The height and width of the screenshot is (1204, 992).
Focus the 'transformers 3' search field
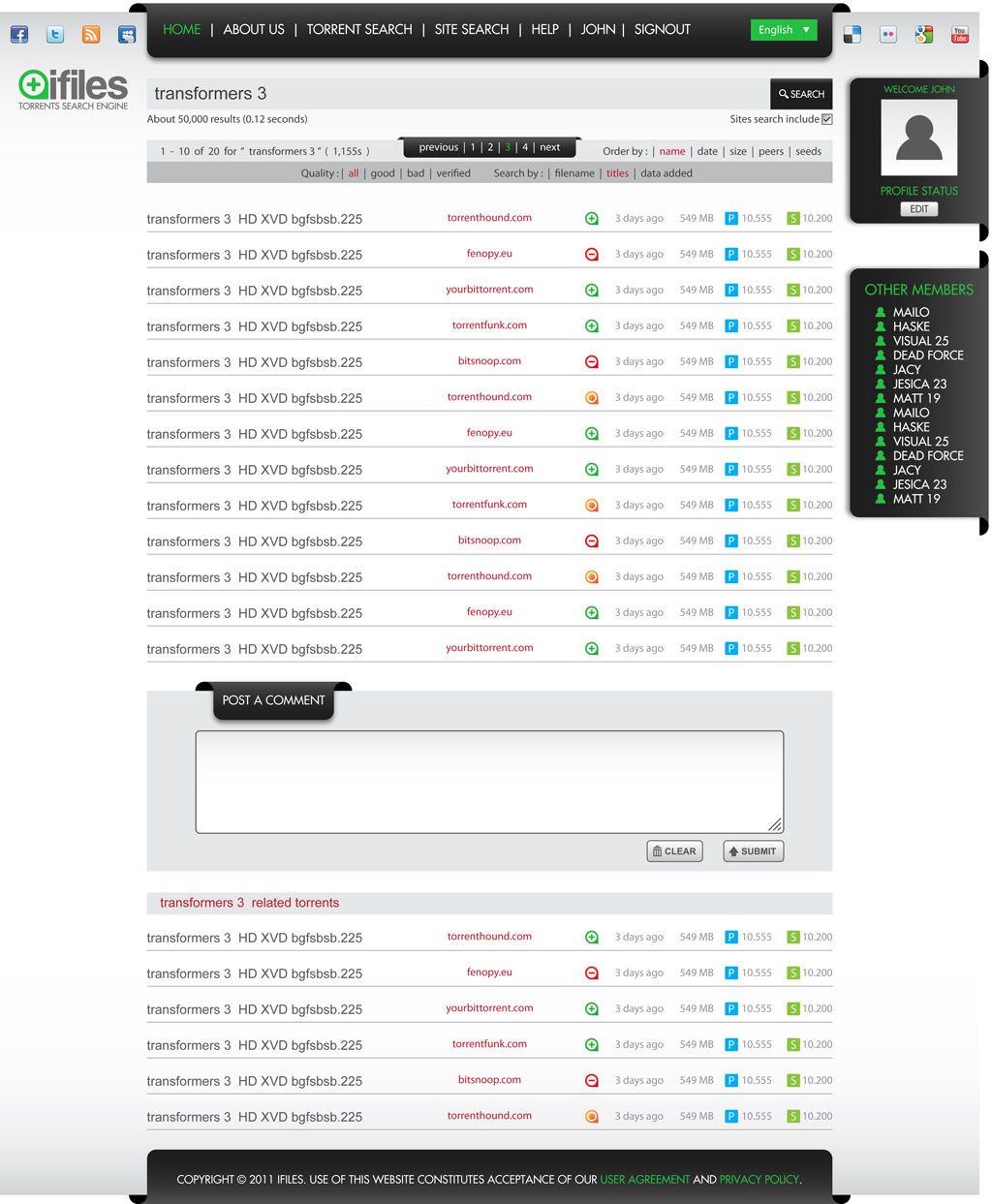(458, 94)
